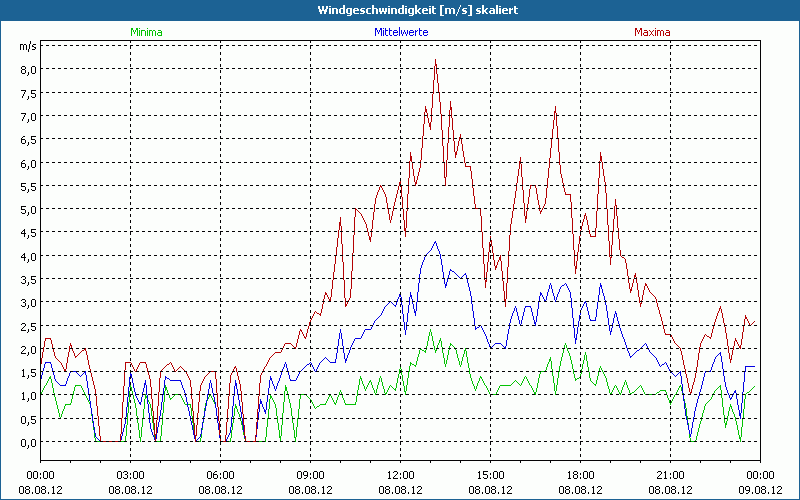Select the red Maxima legend label
This screenshot has width=800, height=500.
[652, 32]
